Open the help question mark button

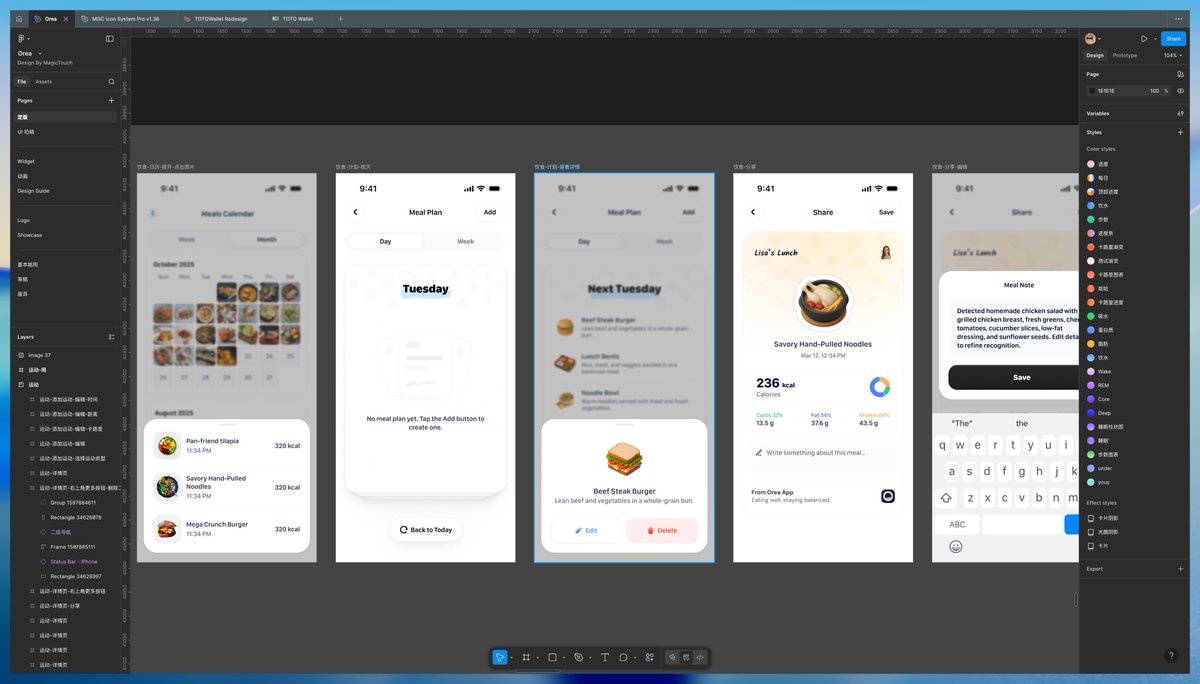[1171, 656]
